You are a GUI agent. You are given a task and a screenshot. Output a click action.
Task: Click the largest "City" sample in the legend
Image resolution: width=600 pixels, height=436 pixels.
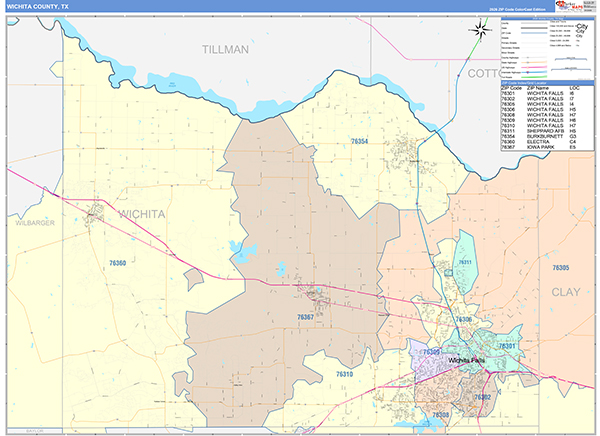click(582, 26)
